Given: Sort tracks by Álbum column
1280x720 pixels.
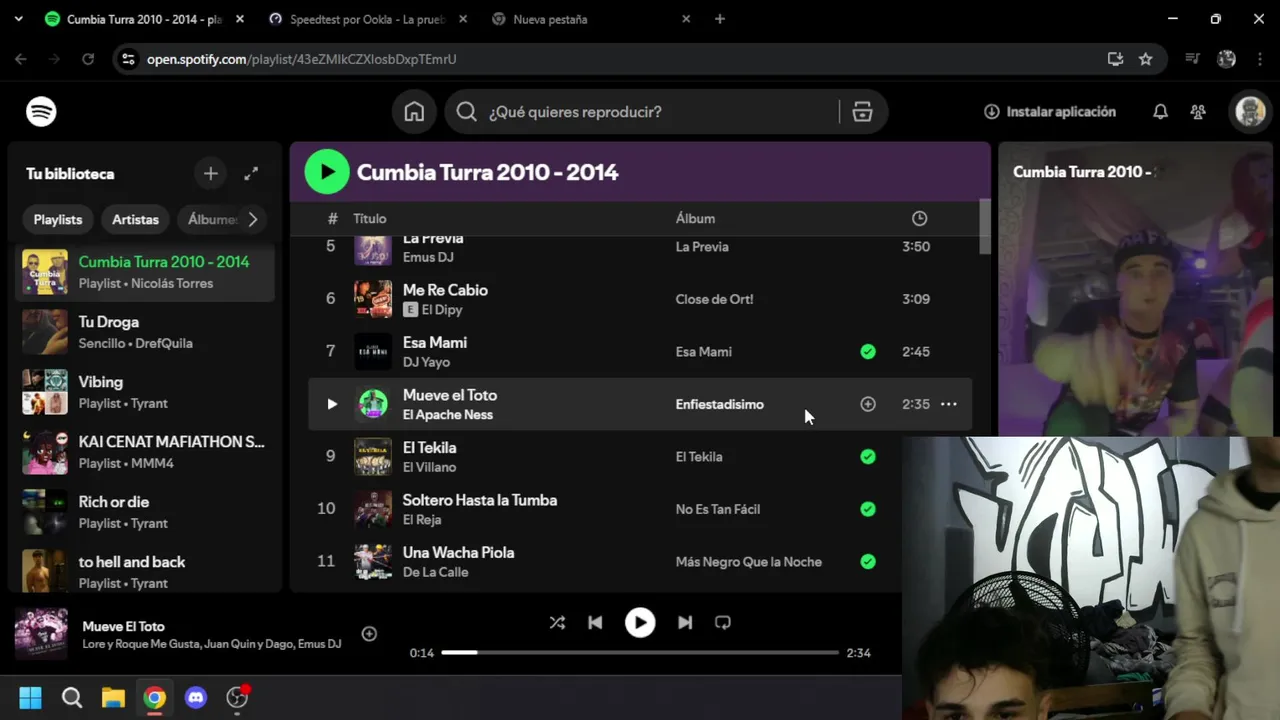Looking at the screenshot, I should 695,219.
